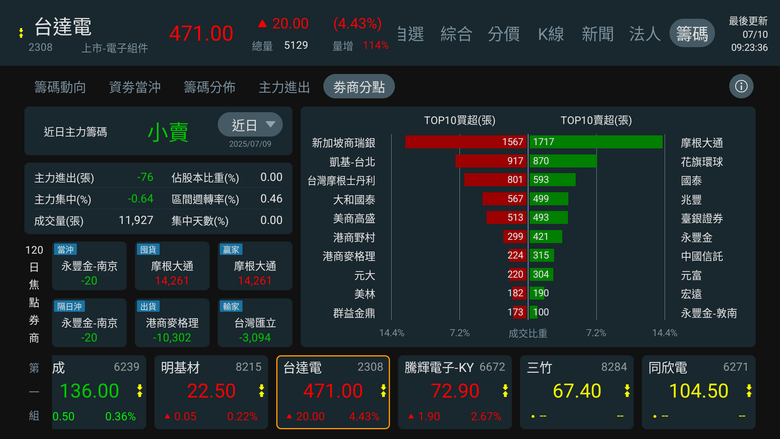The width and height of the screenshot is (780, 439).
Task: Open the K線 chart tab
Action: [x=551, y=34]
